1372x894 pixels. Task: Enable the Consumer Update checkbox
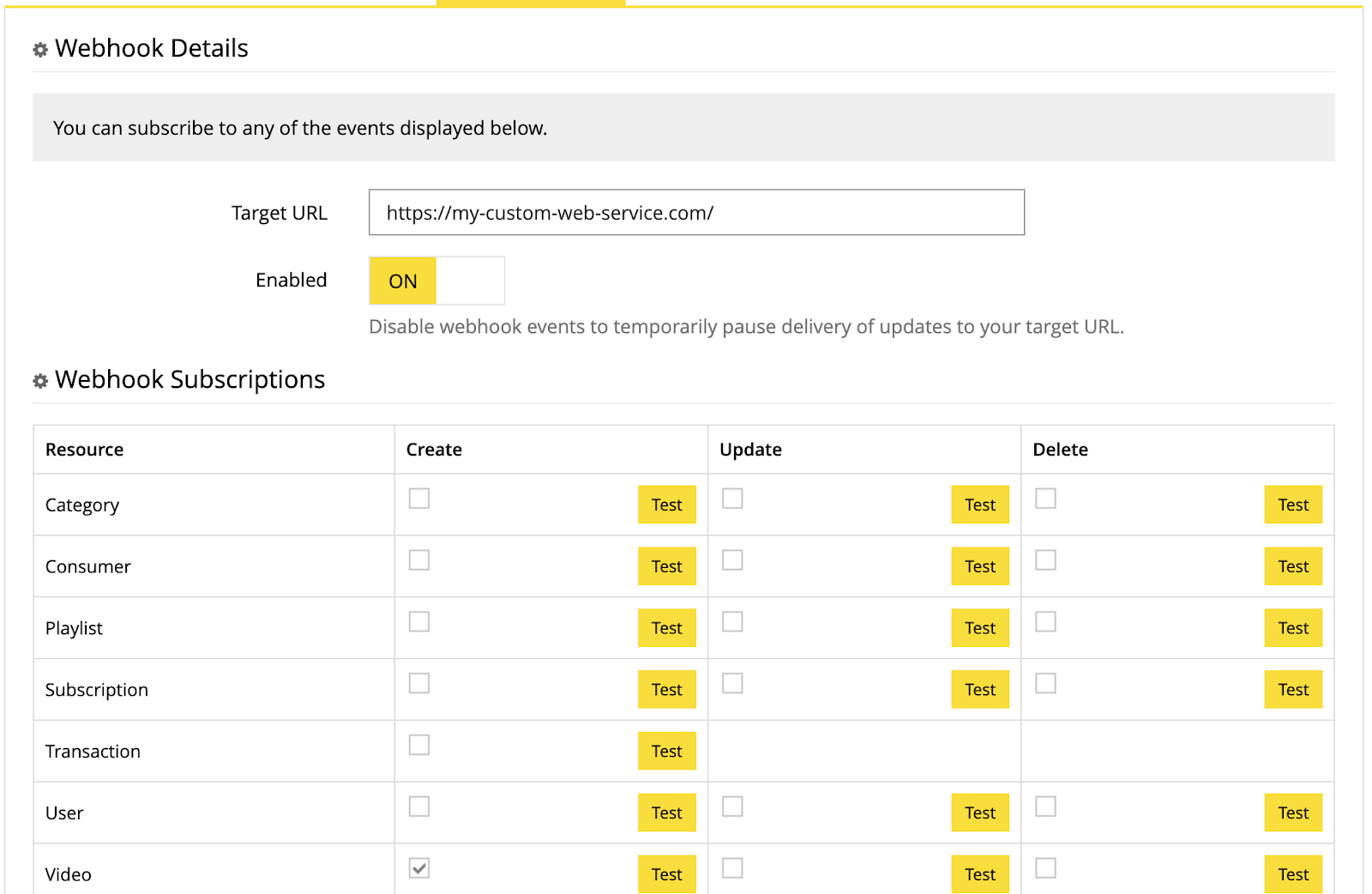731,559
